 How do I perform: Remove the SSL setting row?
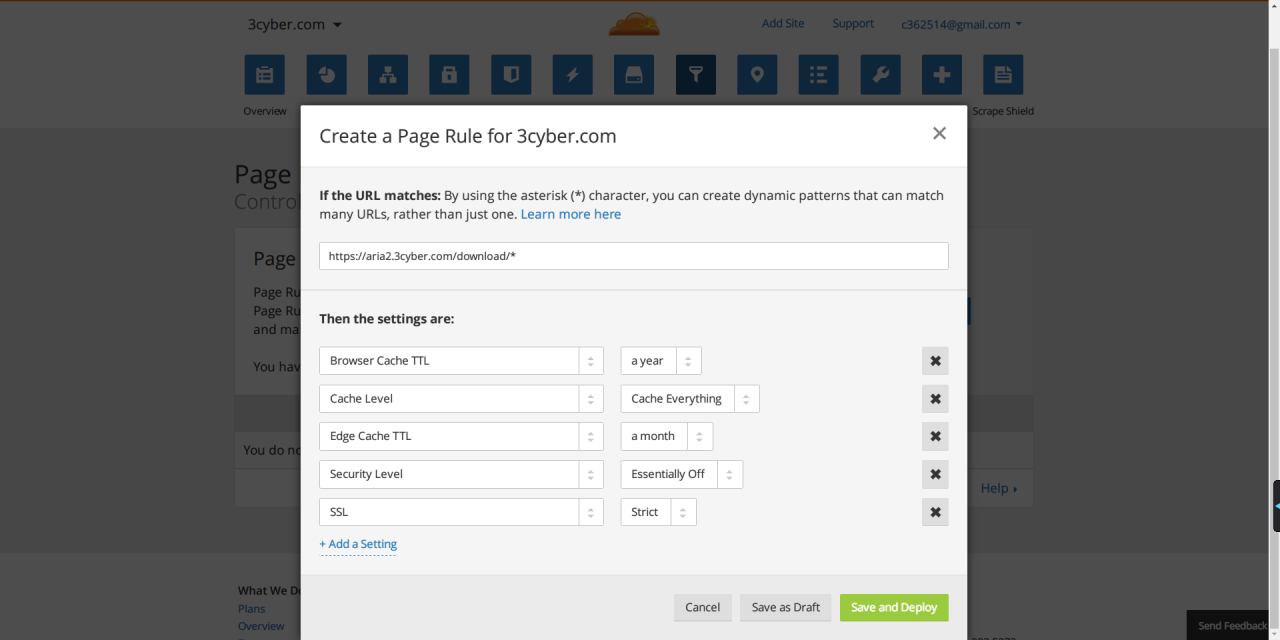(x=935, y=512)
